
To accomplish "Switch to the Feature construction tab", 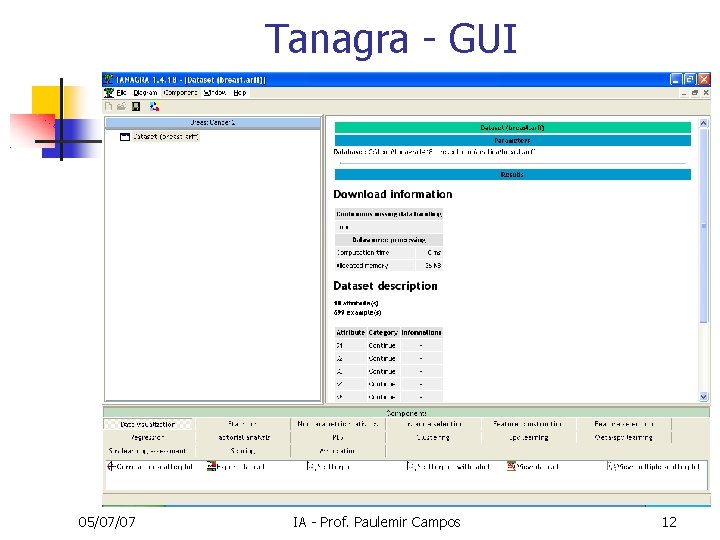I will pos(528,424).
